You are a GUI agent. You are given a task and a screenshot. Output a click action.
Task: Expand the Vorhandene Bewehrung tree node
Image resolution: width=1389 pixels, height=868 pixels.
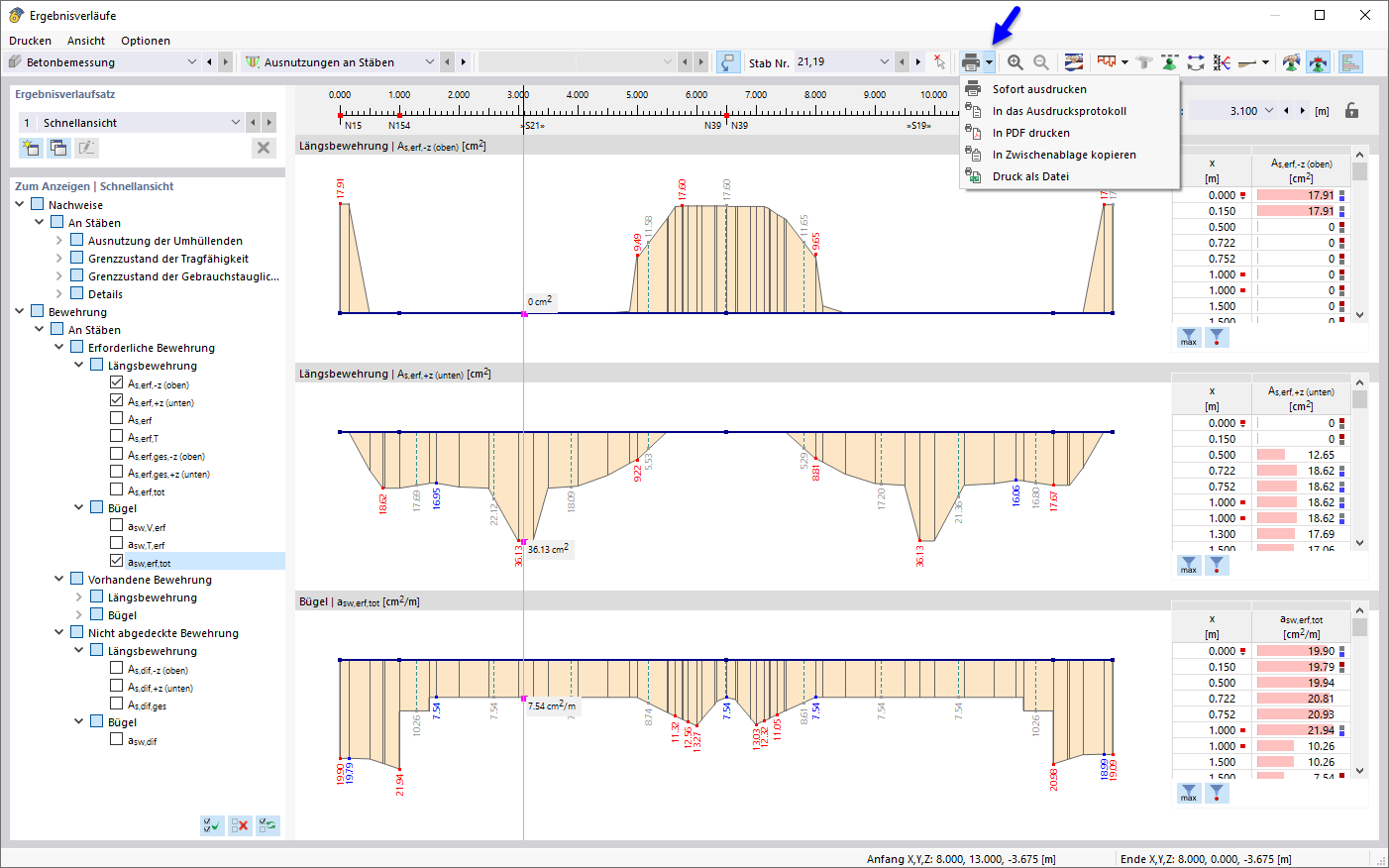click(x=58, y=579)
